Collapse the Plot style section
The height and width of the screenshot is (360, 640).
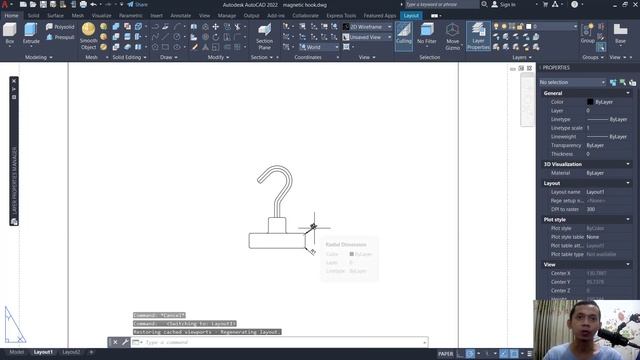click(628, 220)
